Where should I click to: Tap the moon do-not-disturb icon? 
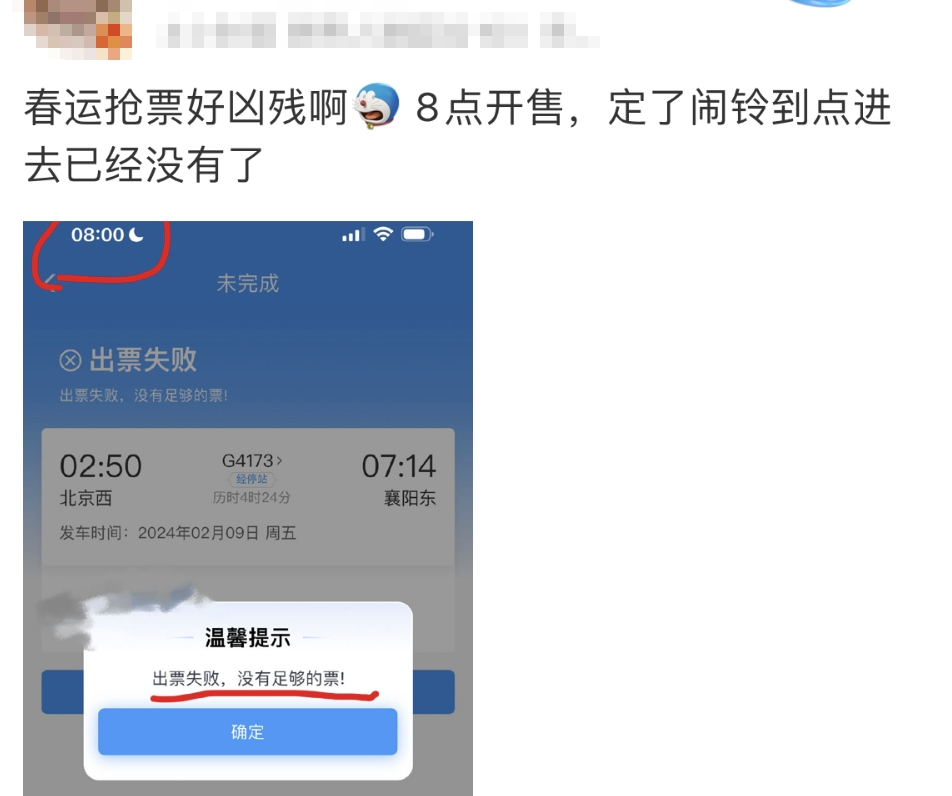click(x=137, y=234)
